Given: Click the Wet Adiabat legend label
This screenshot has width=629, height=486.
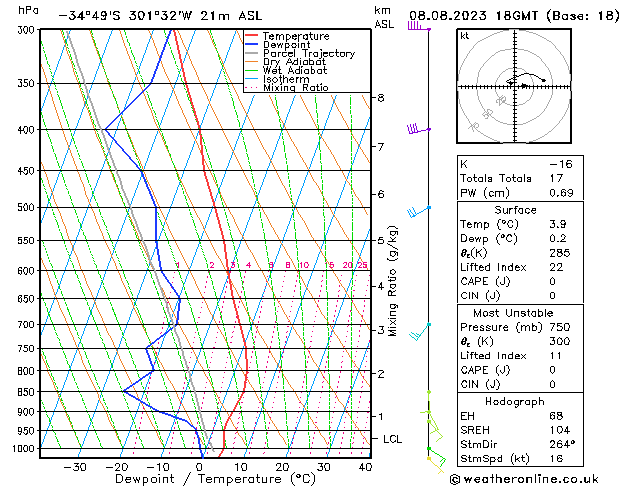Looking at the screenshot, I should (295, 71).
